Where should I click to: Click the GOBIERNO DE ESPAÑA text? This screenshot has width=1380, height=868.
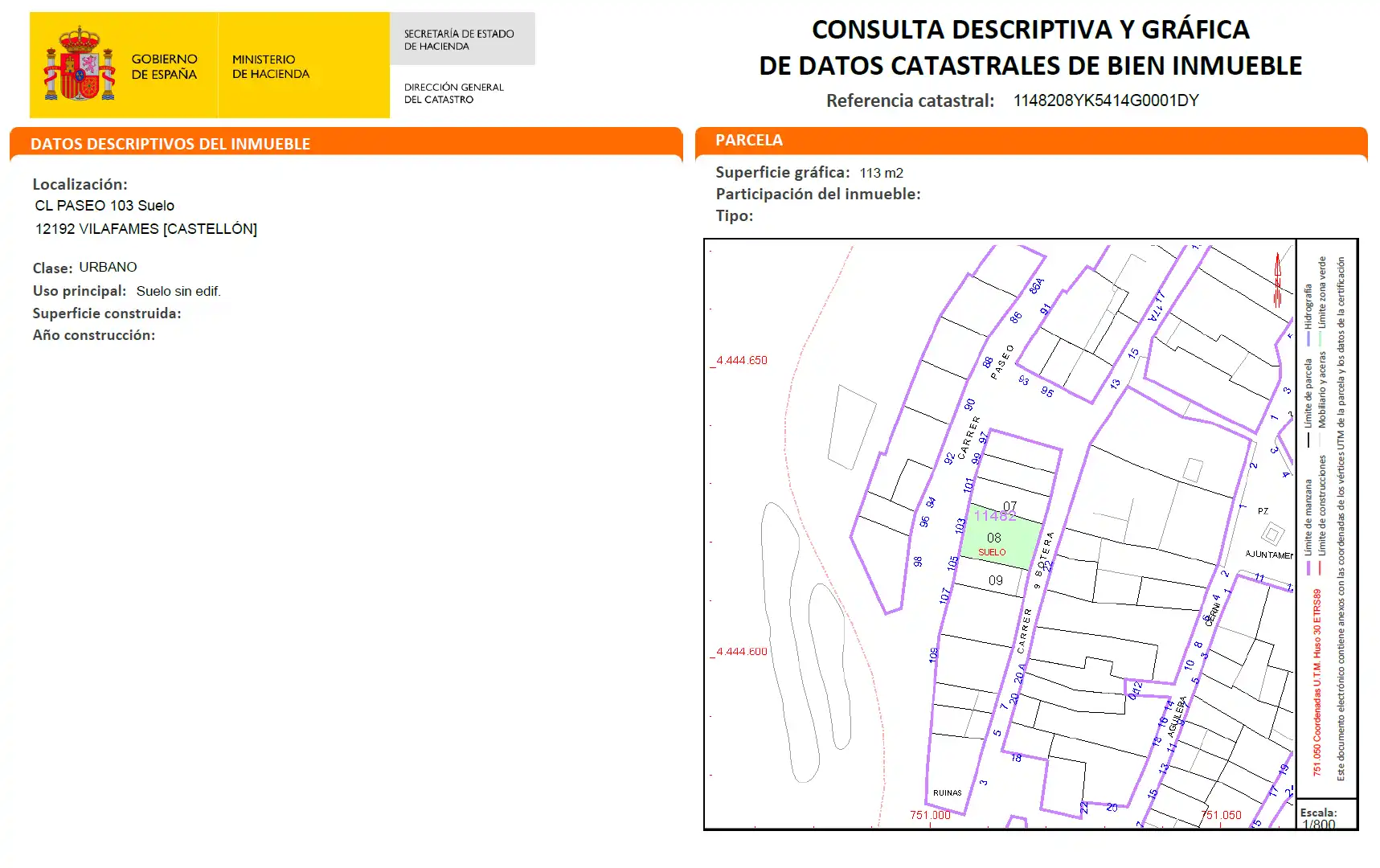point(164,67)
